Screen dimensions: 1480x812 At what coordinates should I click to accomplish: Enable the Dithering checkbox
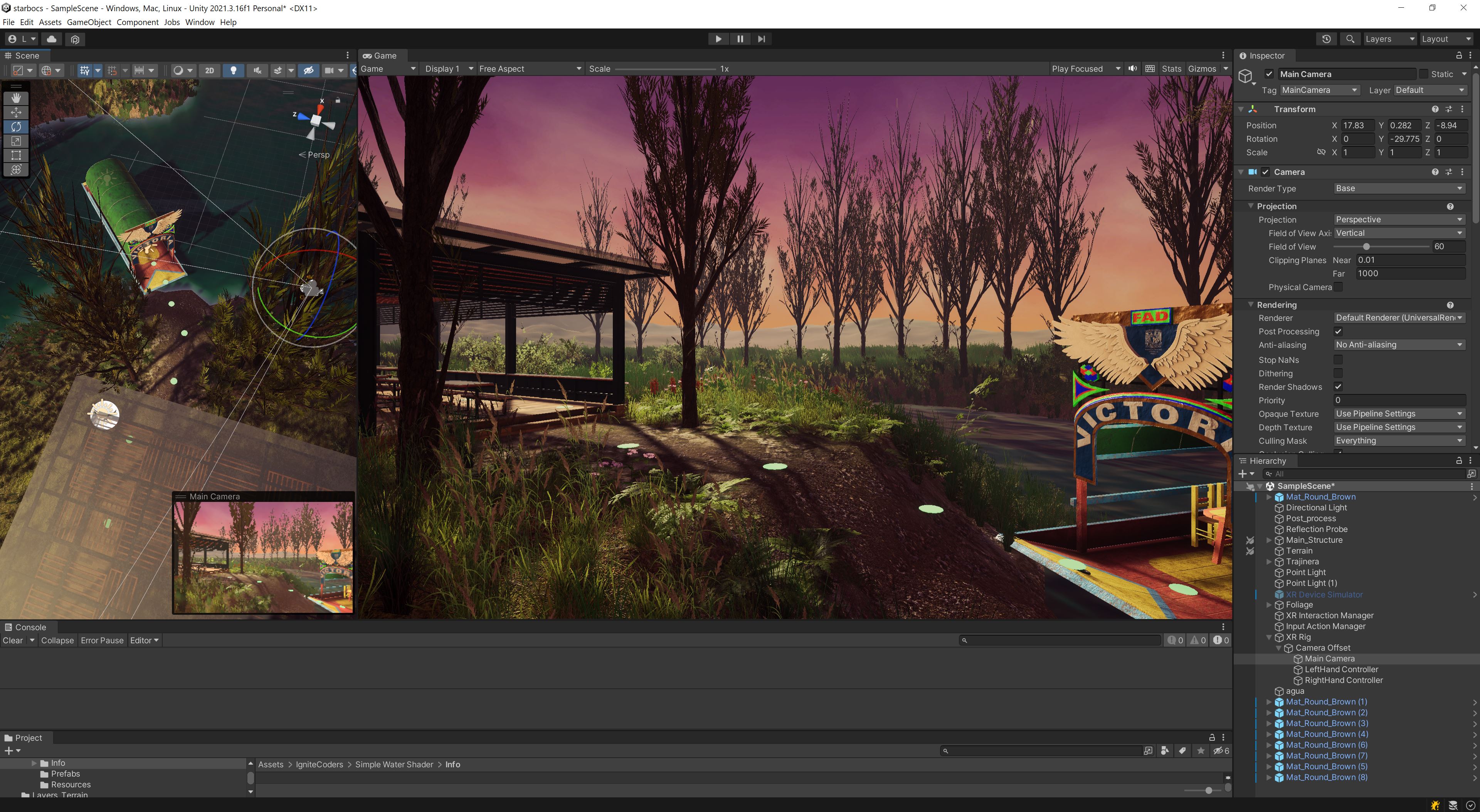pyautogui.click(x=1338, y=373)
